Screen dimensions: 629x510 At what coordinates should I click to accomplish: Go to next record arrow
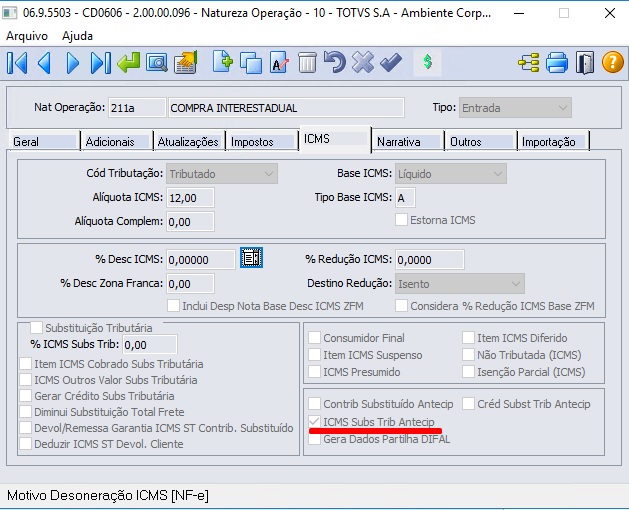73,63
